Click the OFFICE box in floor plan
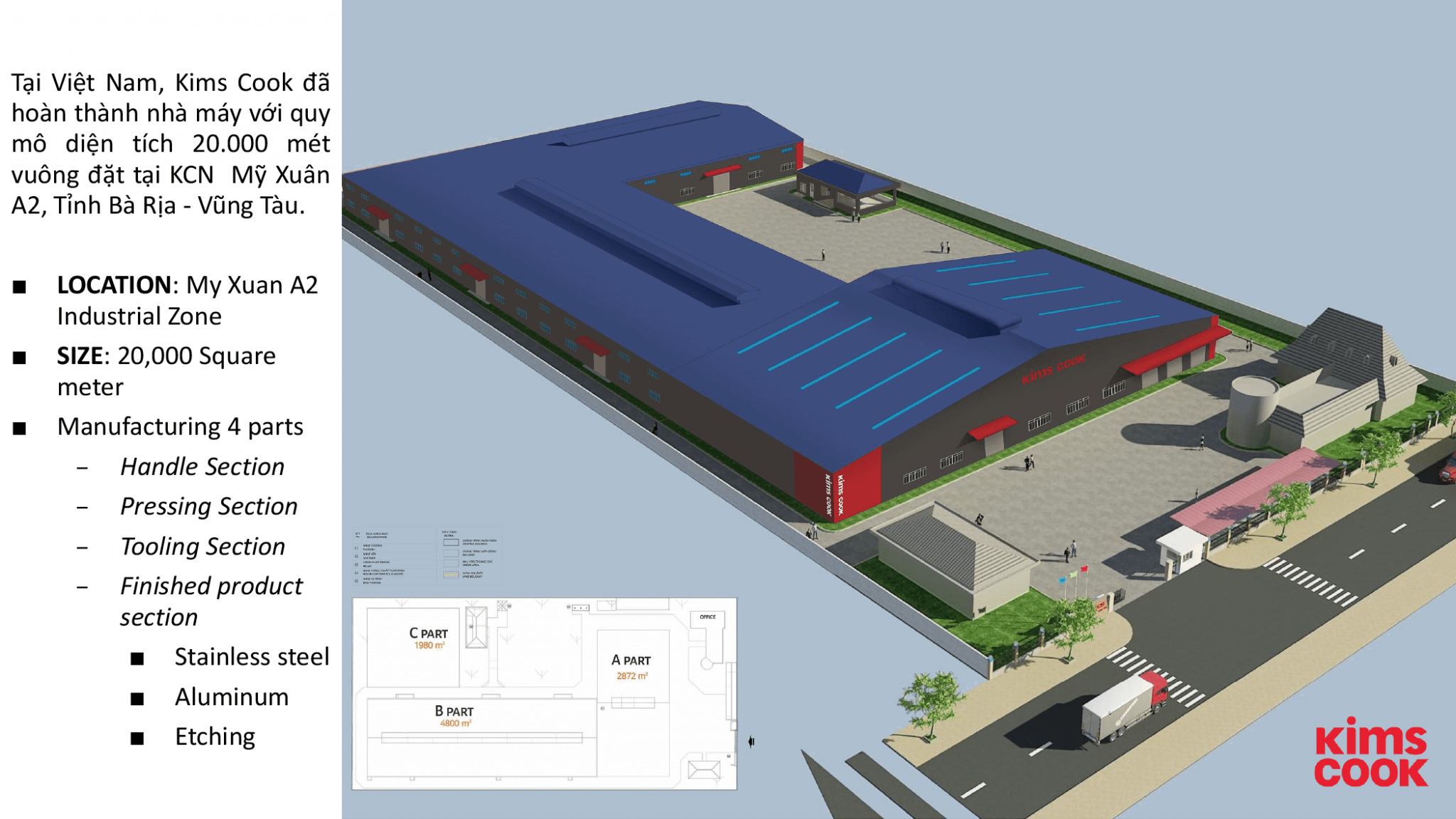Viewport: 1456px width, 819px height. pyautogui.click(x=707, y=617)
